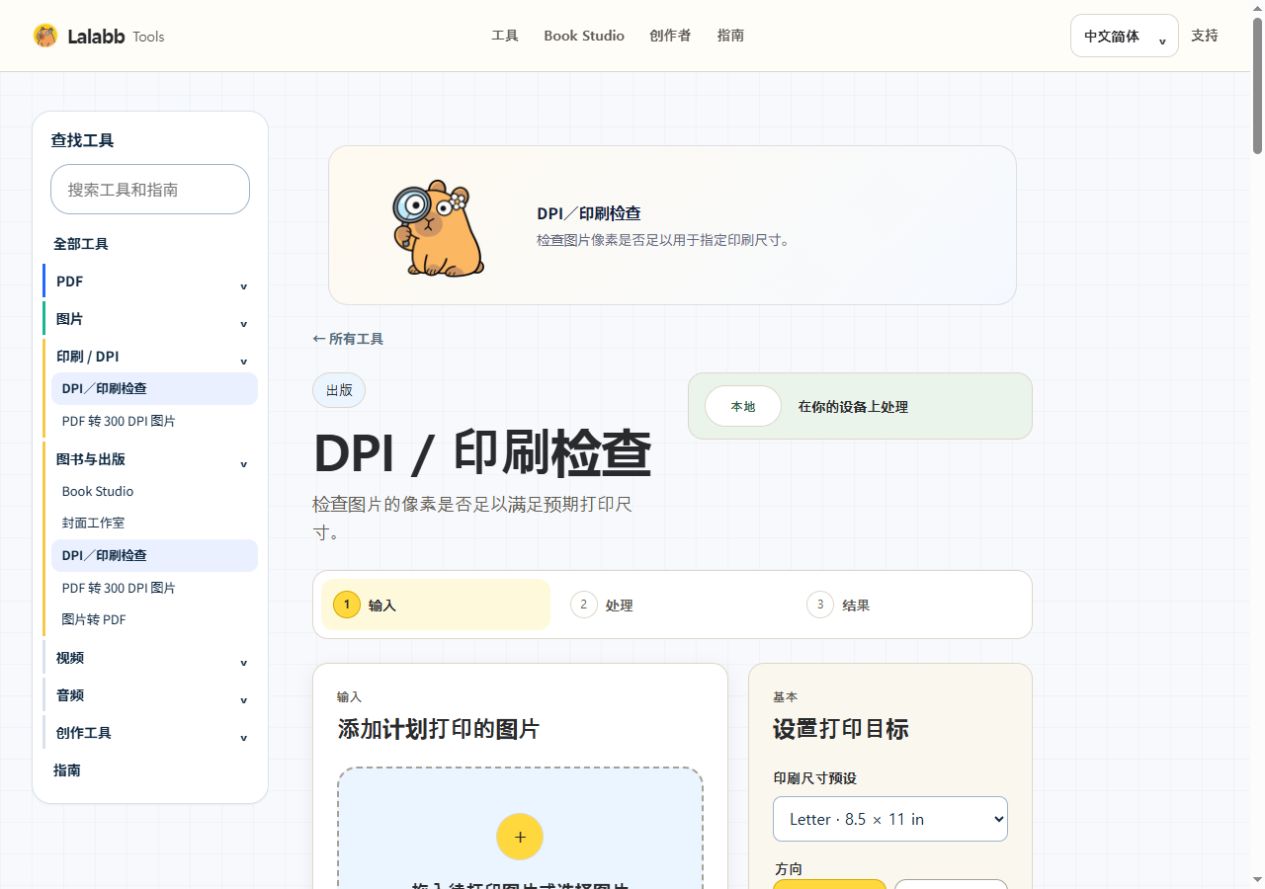Click 全部工具 in the sidebar
The height and width of the screenshot is (889, 1265).
click(81, 244)
